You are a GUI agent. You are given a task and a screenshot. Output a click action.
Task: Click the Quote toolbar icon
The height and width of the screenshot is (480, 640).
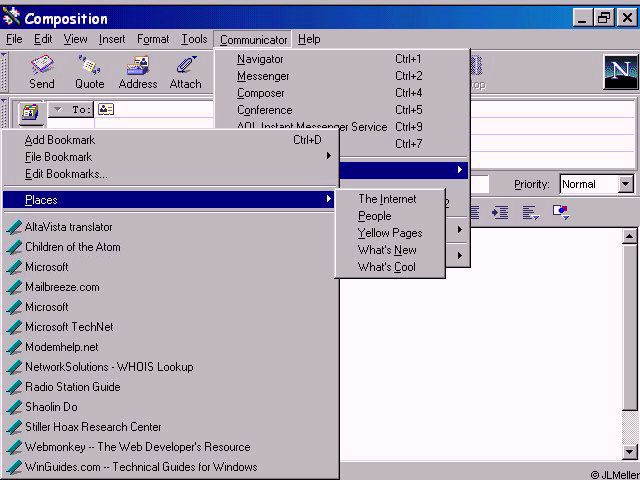click(89, 72)
